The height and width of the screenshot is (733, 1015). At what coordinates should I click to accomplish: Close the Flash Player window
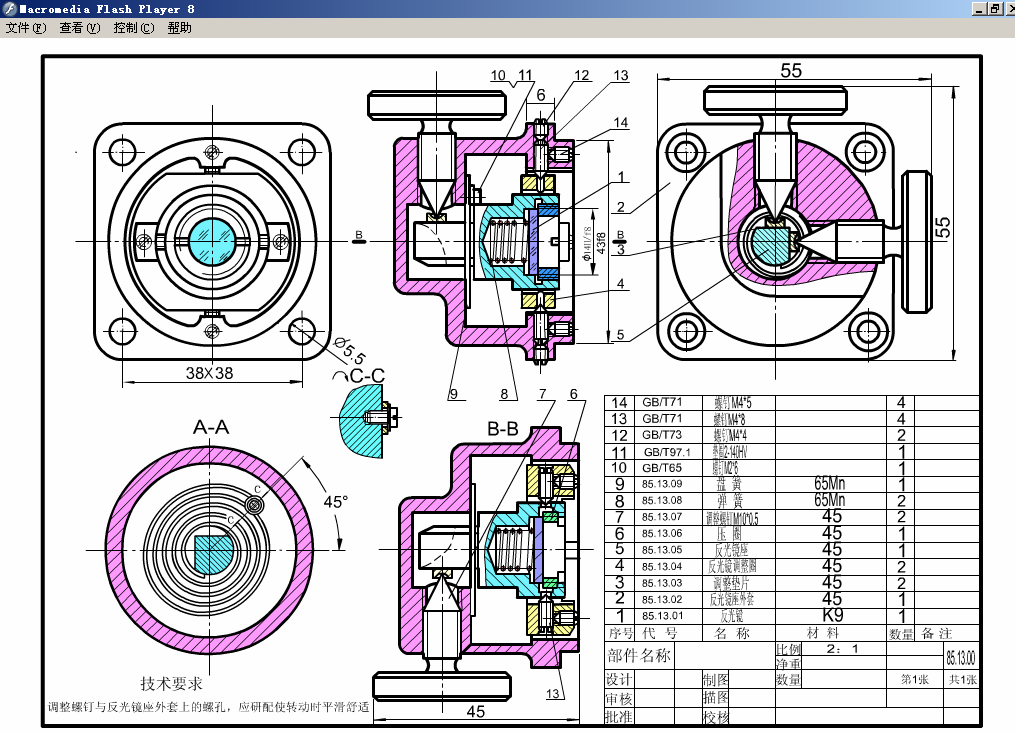click(1009, 9)
